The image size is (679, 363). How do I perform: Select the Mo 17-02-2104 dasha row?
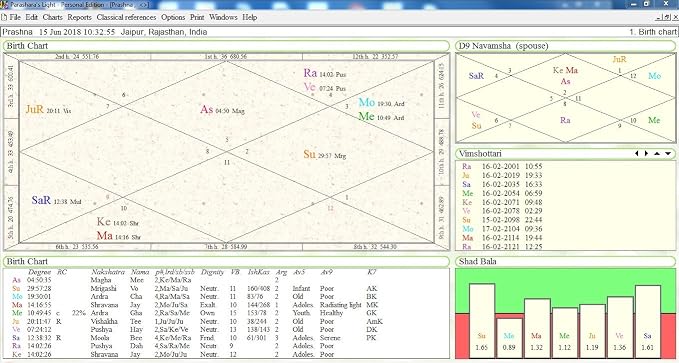(502, 229)
